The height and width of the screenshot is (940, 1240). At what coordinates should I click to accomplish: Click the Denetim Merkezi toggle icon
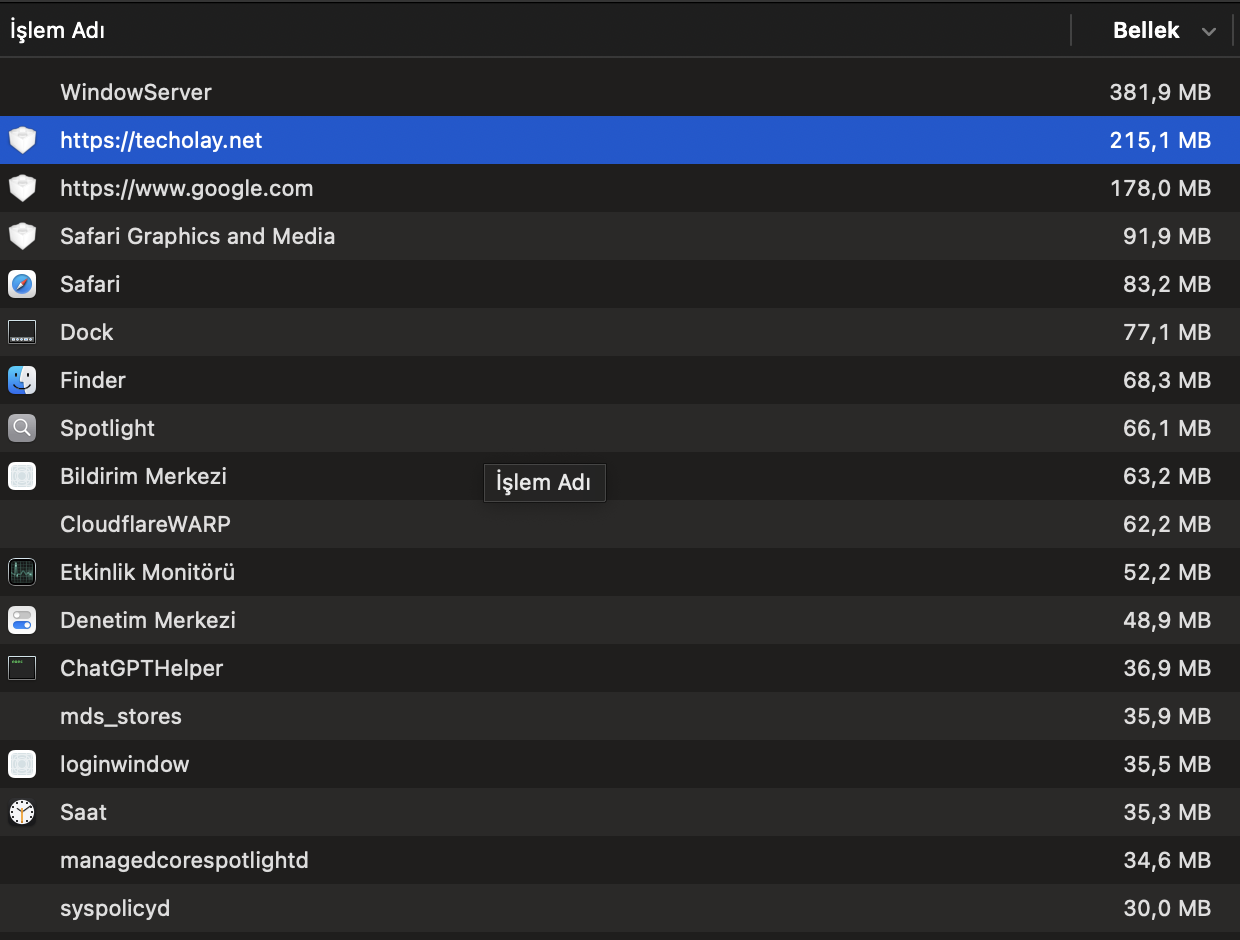[22, 620]
